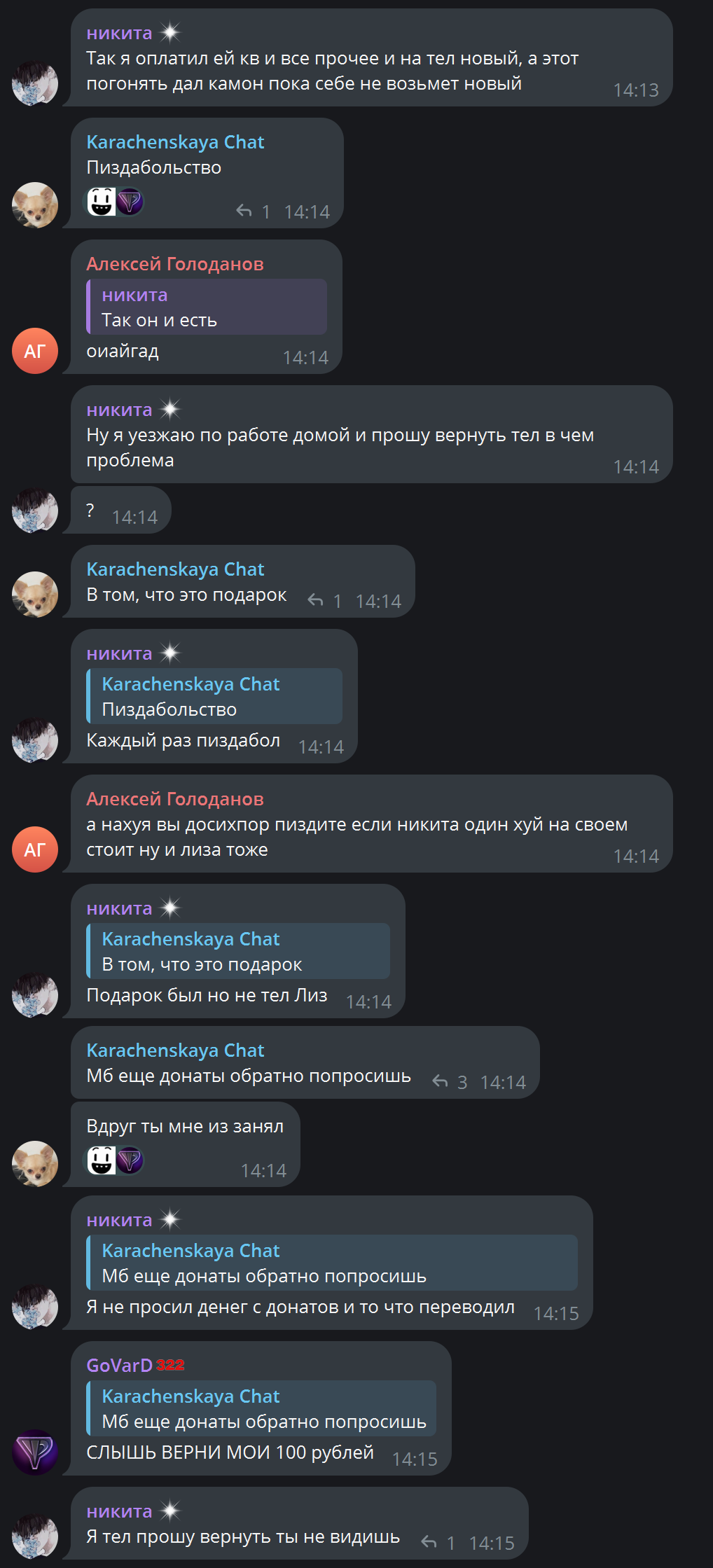Open the quoted 'Мб еще донаты' in GoVarD's message
This screenshot has height=1568, width=713.
point(261,1408)
